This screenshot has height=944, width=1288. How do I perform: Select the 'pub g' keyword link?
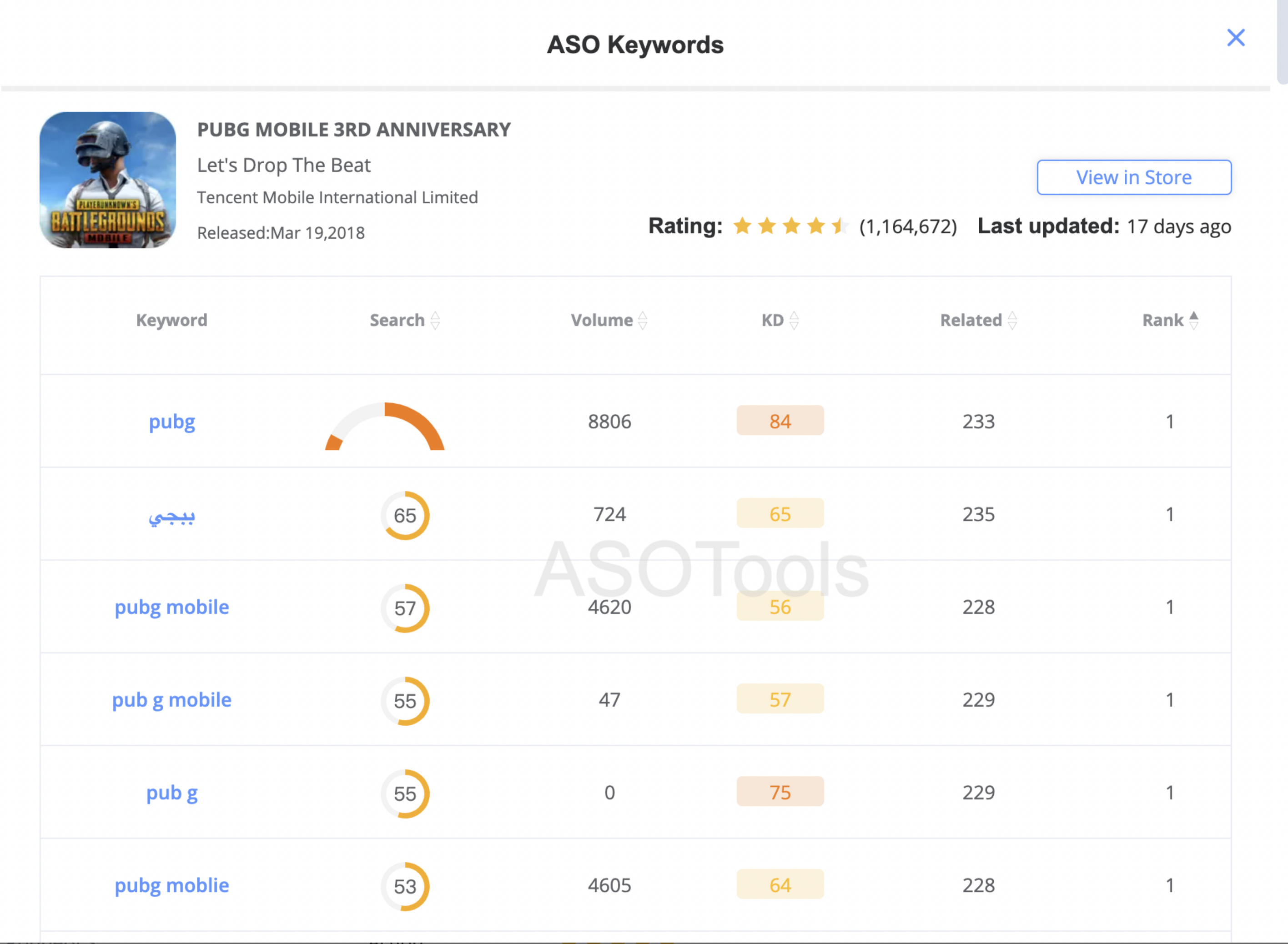point(171,793)
